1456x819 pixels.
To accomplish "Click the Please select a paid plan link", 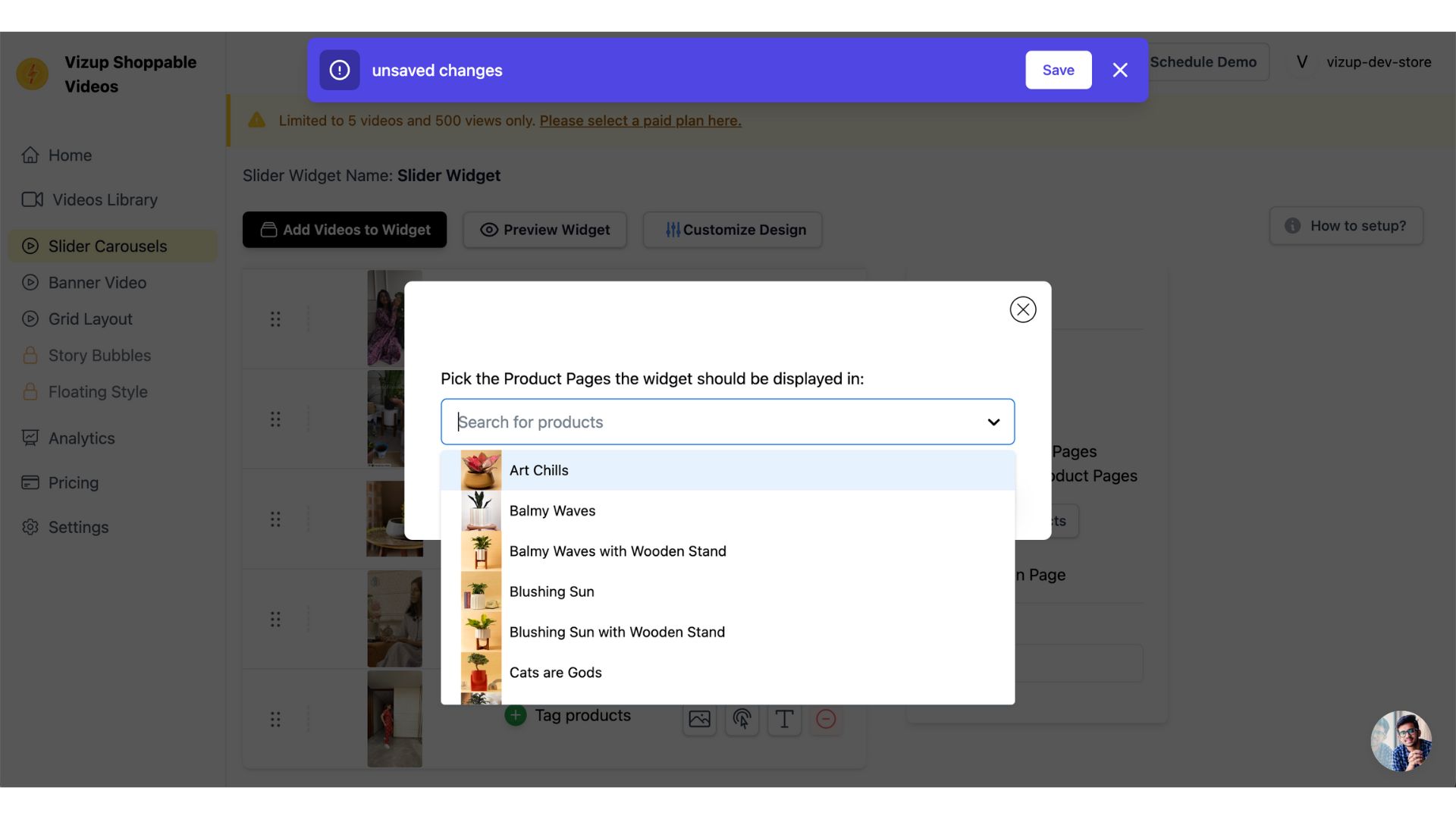I will coord(640,120).
